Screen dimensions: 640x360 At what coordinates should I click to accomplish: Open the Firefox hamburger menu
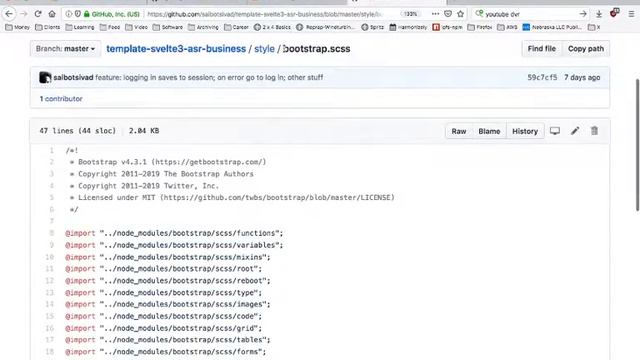click(631, 14)
